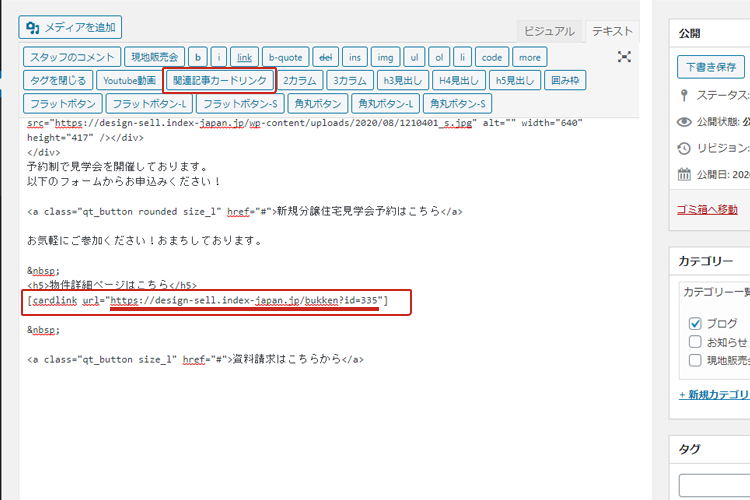Tick the 現地販売 category checkbox

696,360
